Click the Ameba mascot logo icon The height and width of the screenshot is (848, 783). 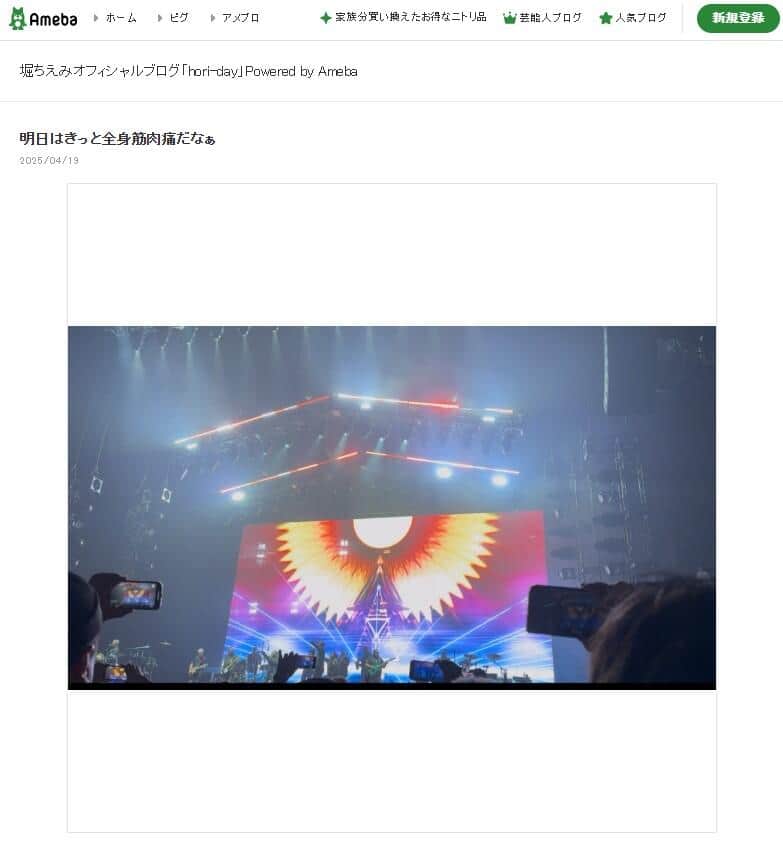point(17,18)
